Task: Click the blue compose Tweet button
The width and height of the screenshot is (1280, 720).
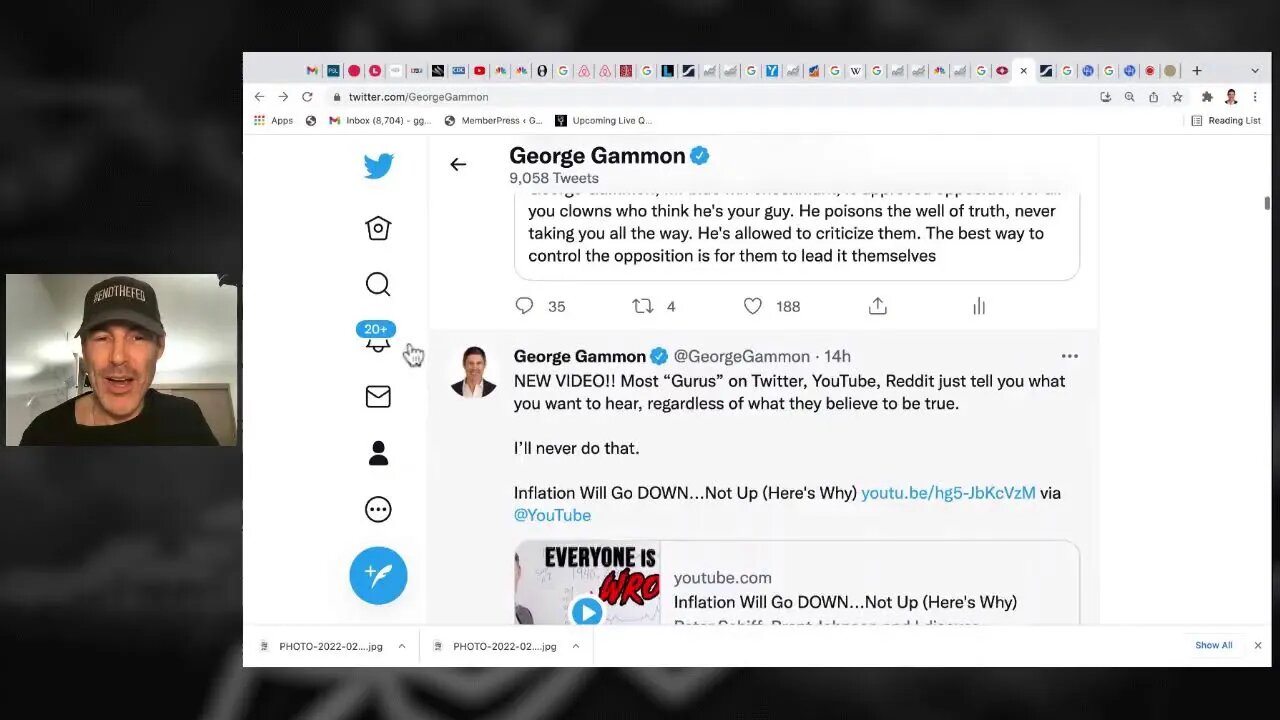Action: [x=378, y=575]
